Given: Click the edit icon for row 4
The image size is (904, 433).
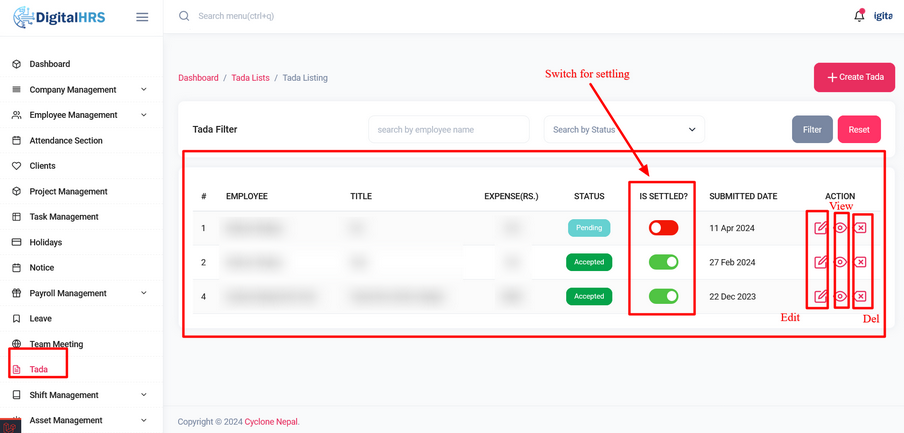Looking at the screenshot, I should pos(821,296).
